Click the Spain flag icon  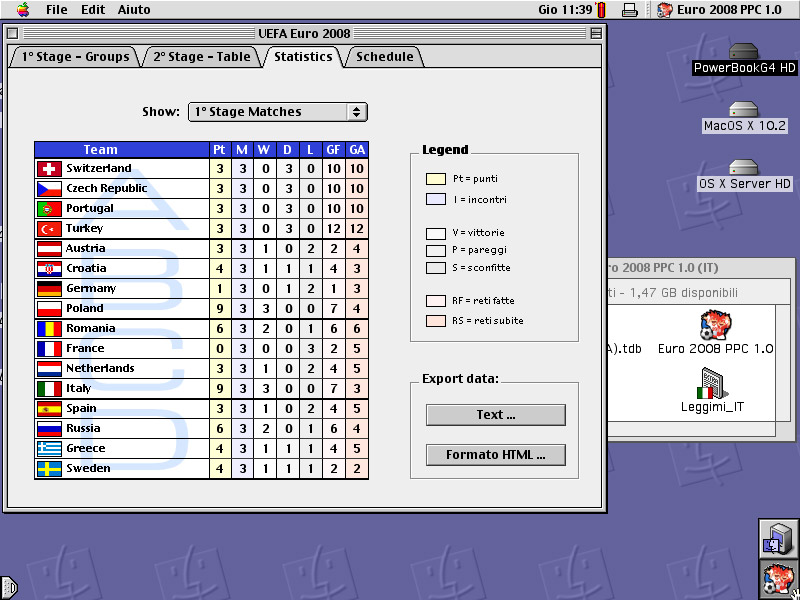[49, 409]
